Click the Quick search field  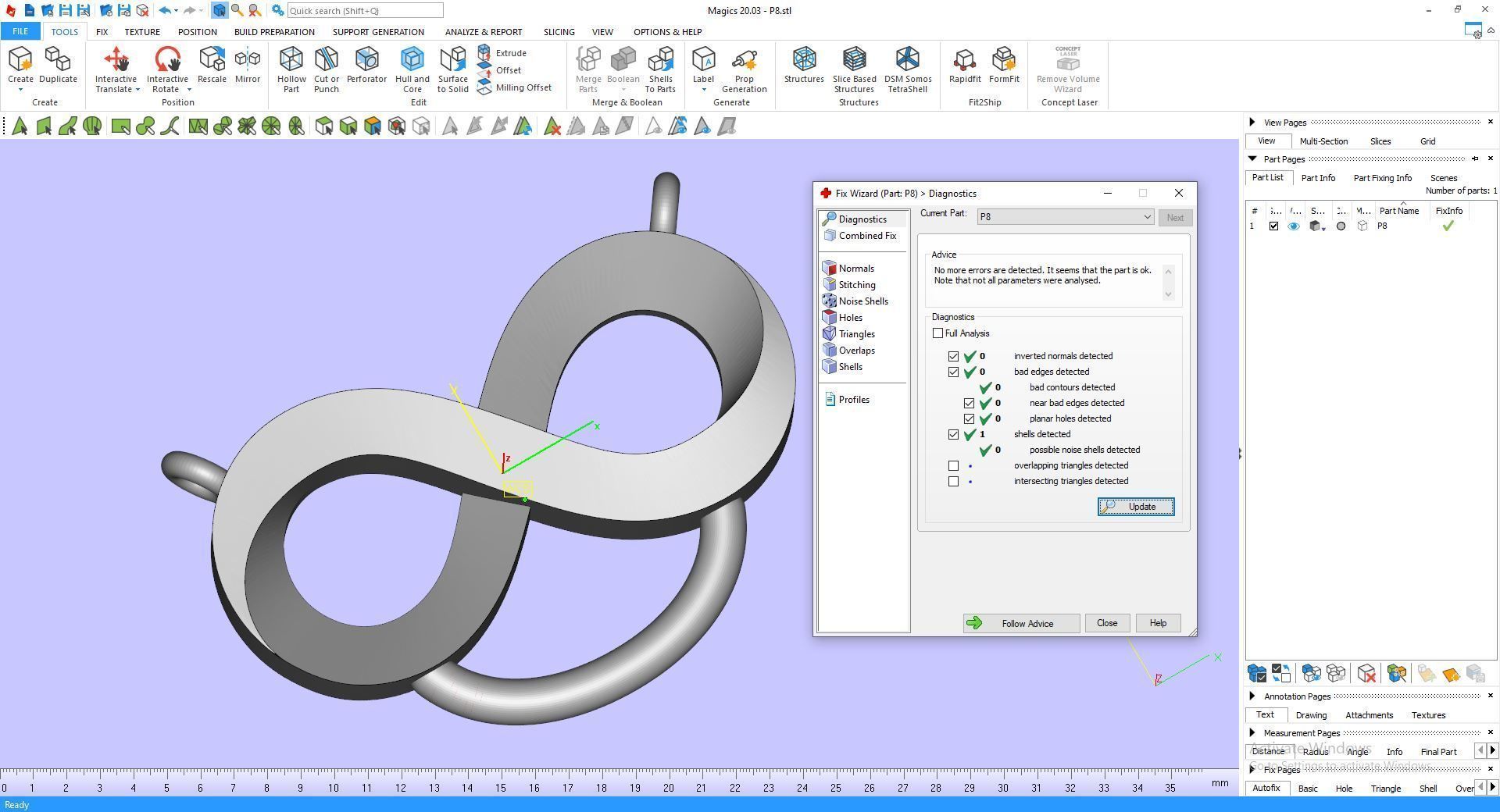coord(365,11)
